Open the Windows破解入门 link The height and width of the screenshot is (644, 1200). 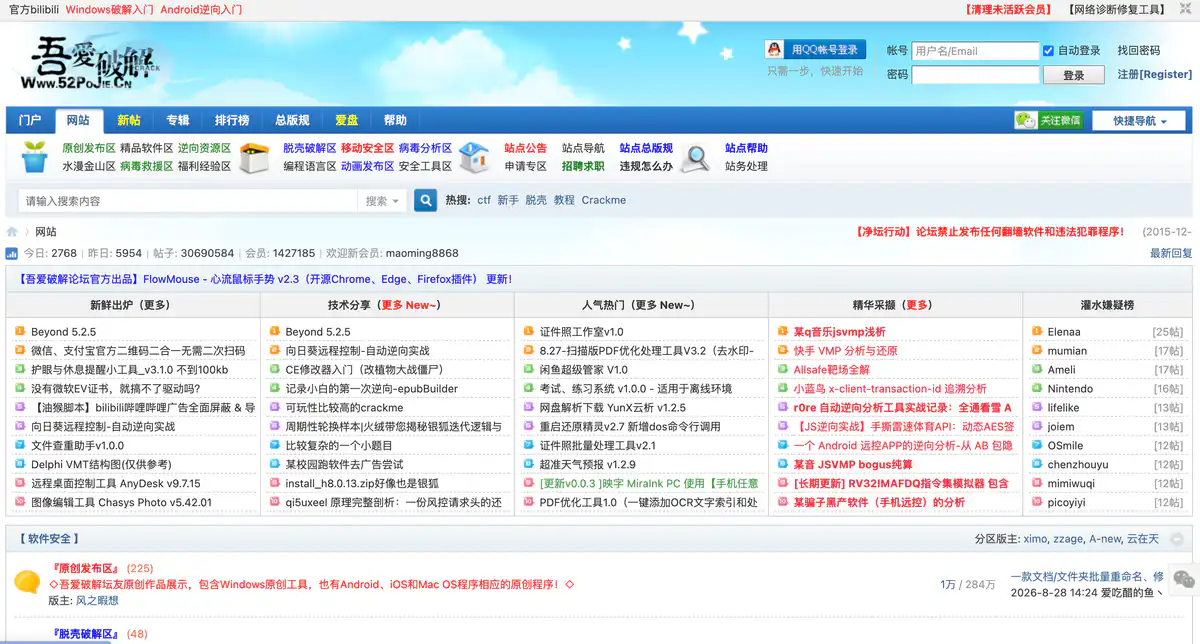coord(109,10)
